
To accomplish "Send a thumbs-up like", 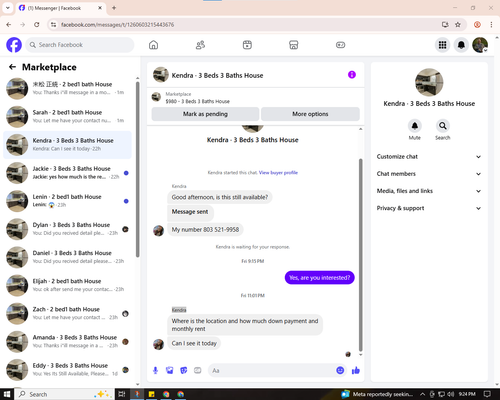I will coord(356,370).
